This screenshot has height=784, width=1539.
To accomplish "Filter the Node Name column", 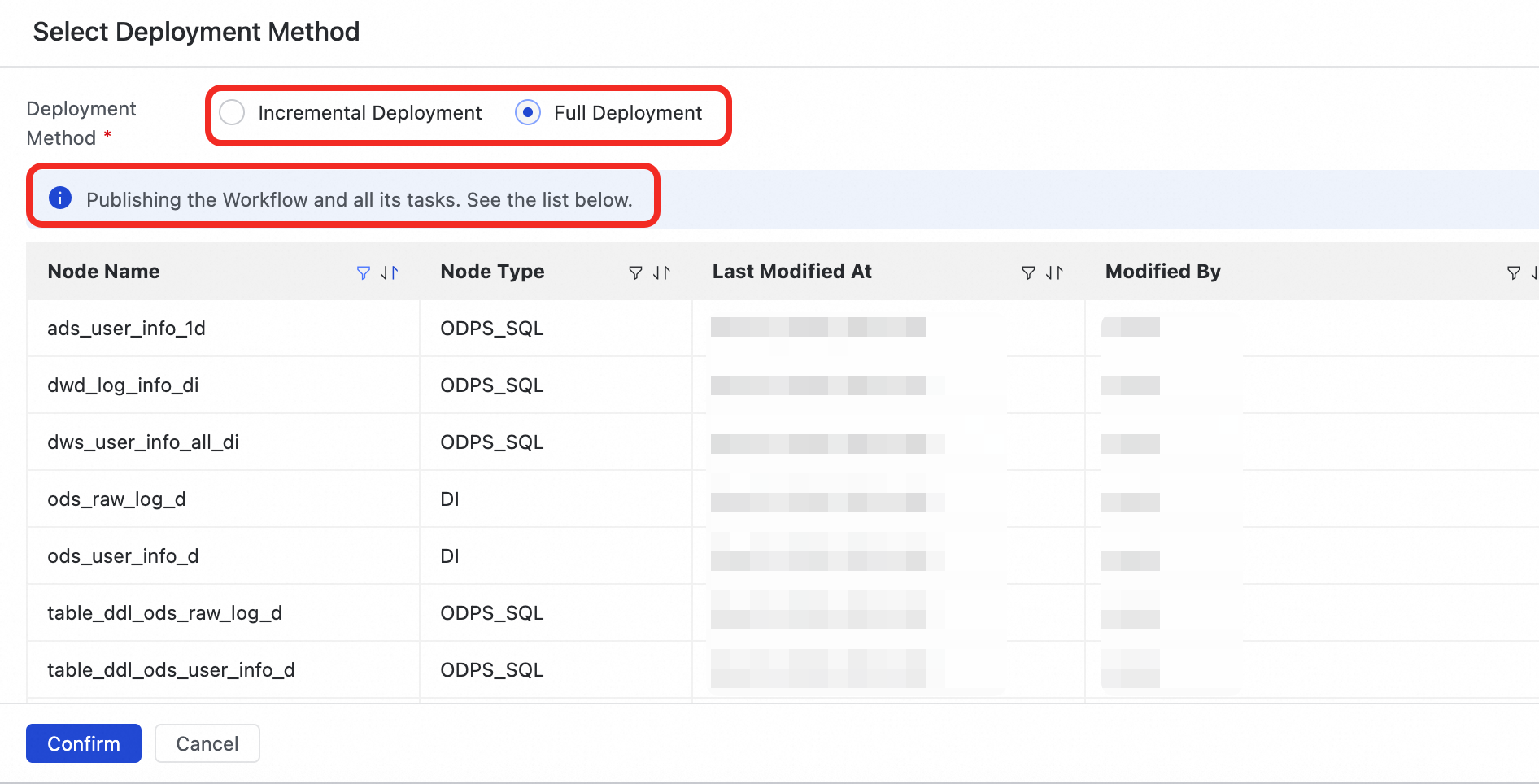I will [x=363, y=272].
